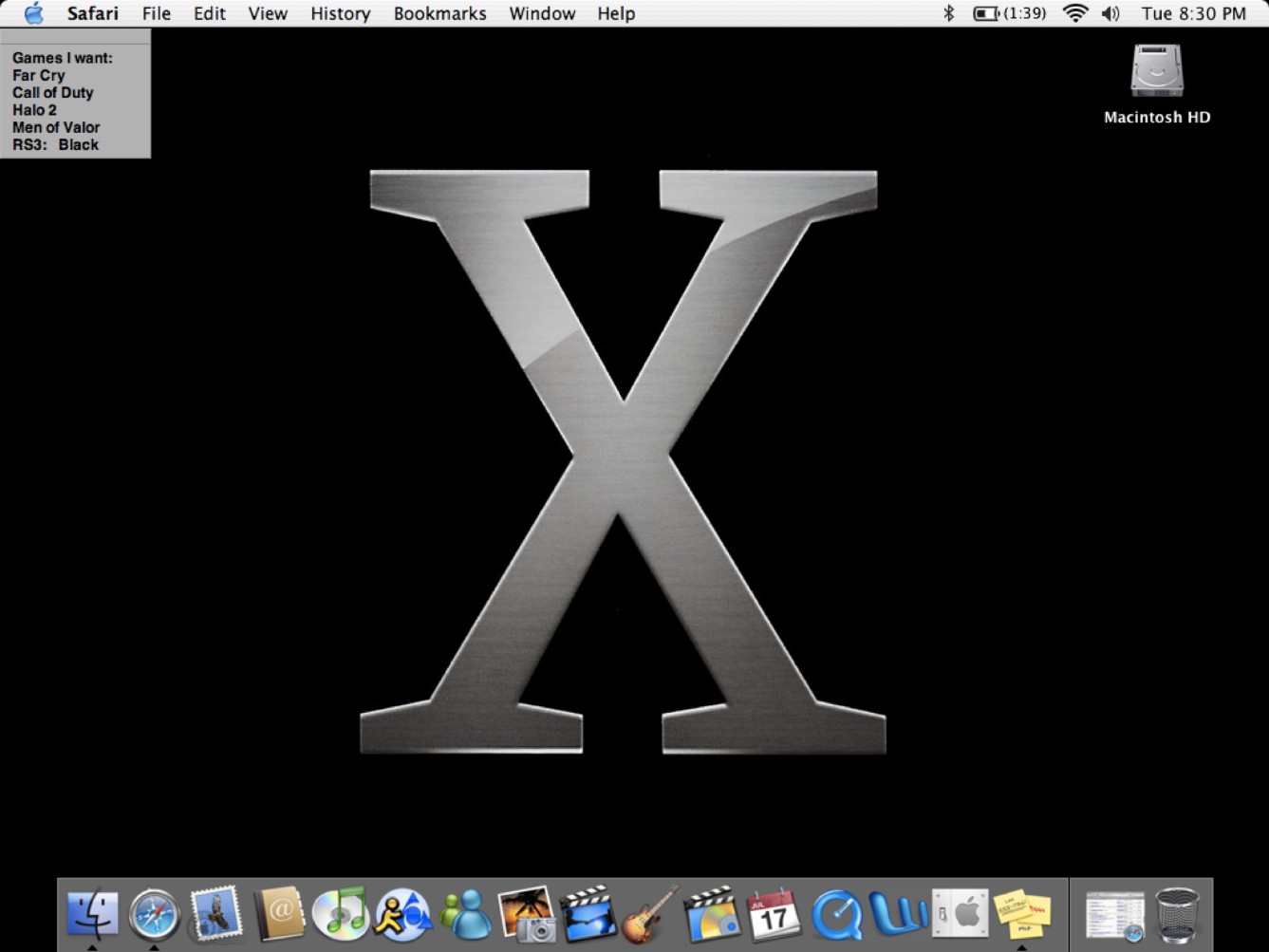The width and height of the screenshot is (1269, 952).
Task: Click the clock reading Tue 8:30 PM
Action: [1193, 13]
